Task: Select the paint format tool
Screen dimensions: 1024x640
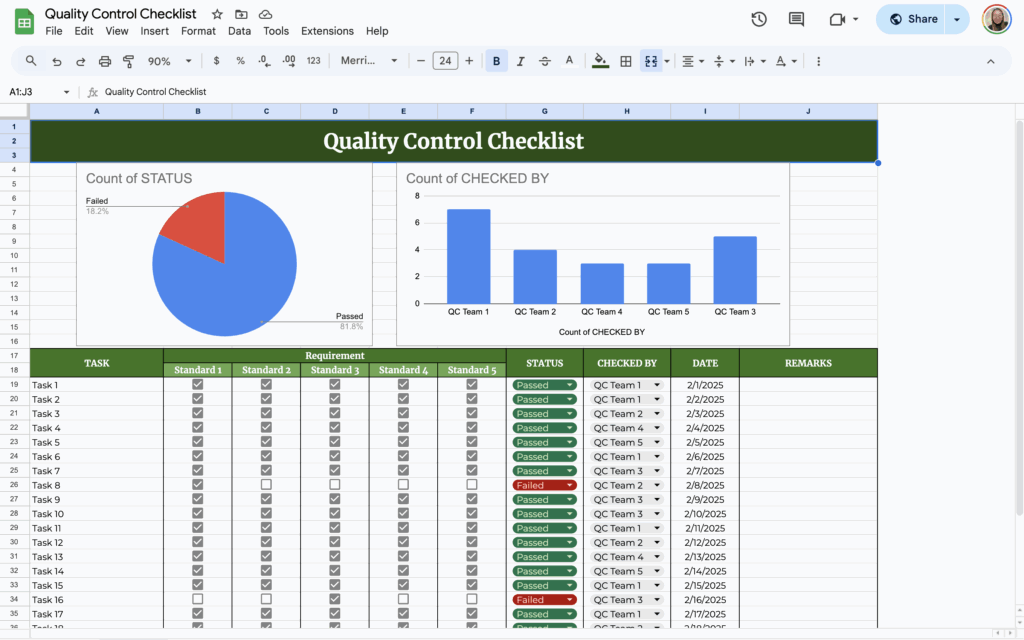Action: (129, 61)
